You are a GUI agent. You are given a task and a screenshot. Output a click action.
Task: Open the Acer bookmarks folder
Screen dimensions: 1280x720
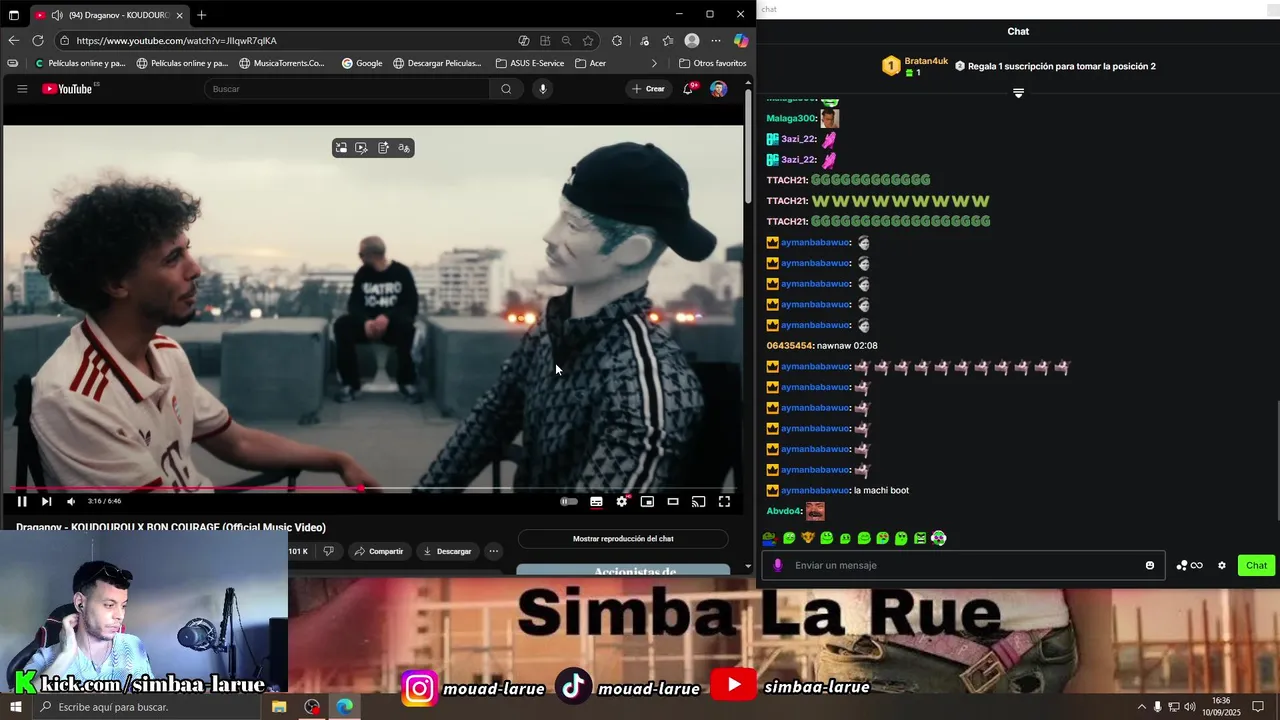pos(591,63)
